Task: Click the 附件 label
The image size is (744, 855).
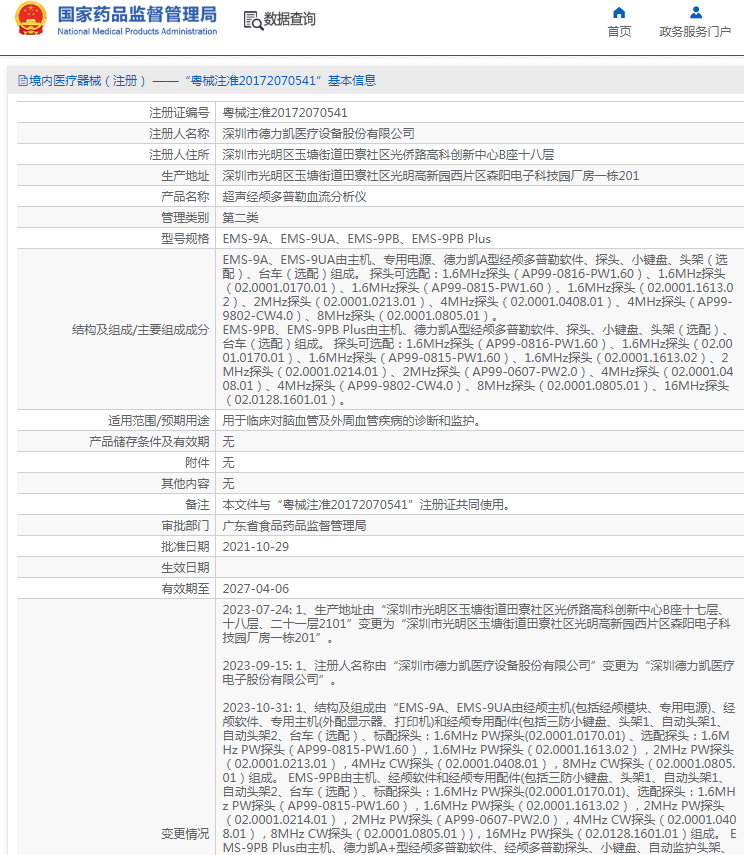Action: pos(197,463)
